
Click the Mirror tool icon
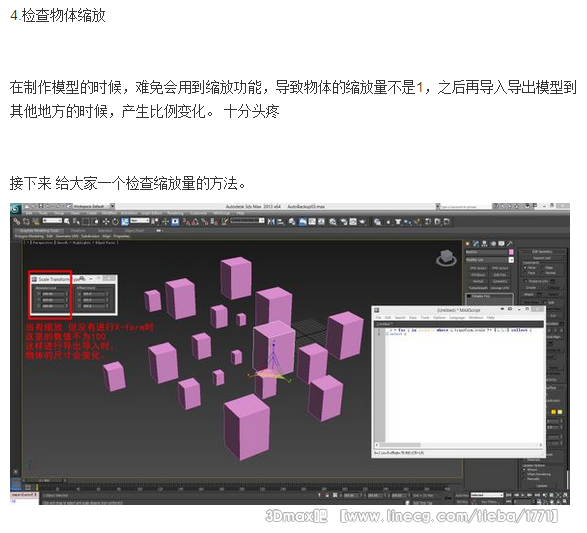[271, 222]
